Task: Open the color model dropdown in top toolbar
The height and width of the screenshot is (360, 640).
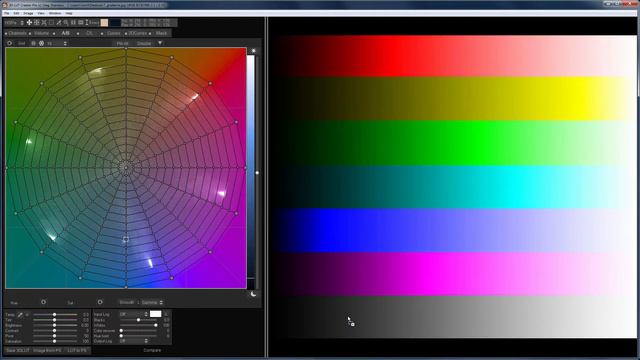Action: click(x=14, y=23)
